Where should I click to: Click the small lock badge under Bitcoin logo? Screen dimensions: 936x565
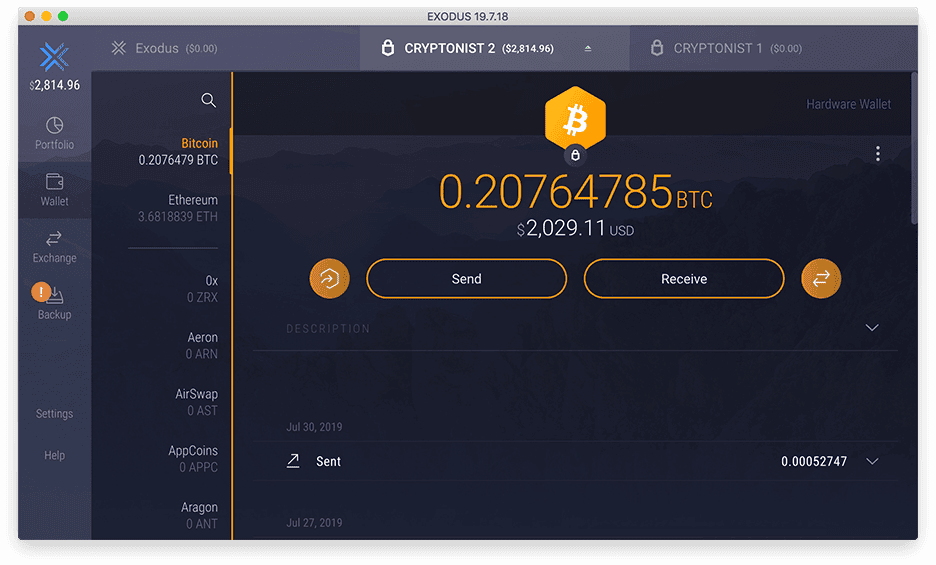[575, 155]
